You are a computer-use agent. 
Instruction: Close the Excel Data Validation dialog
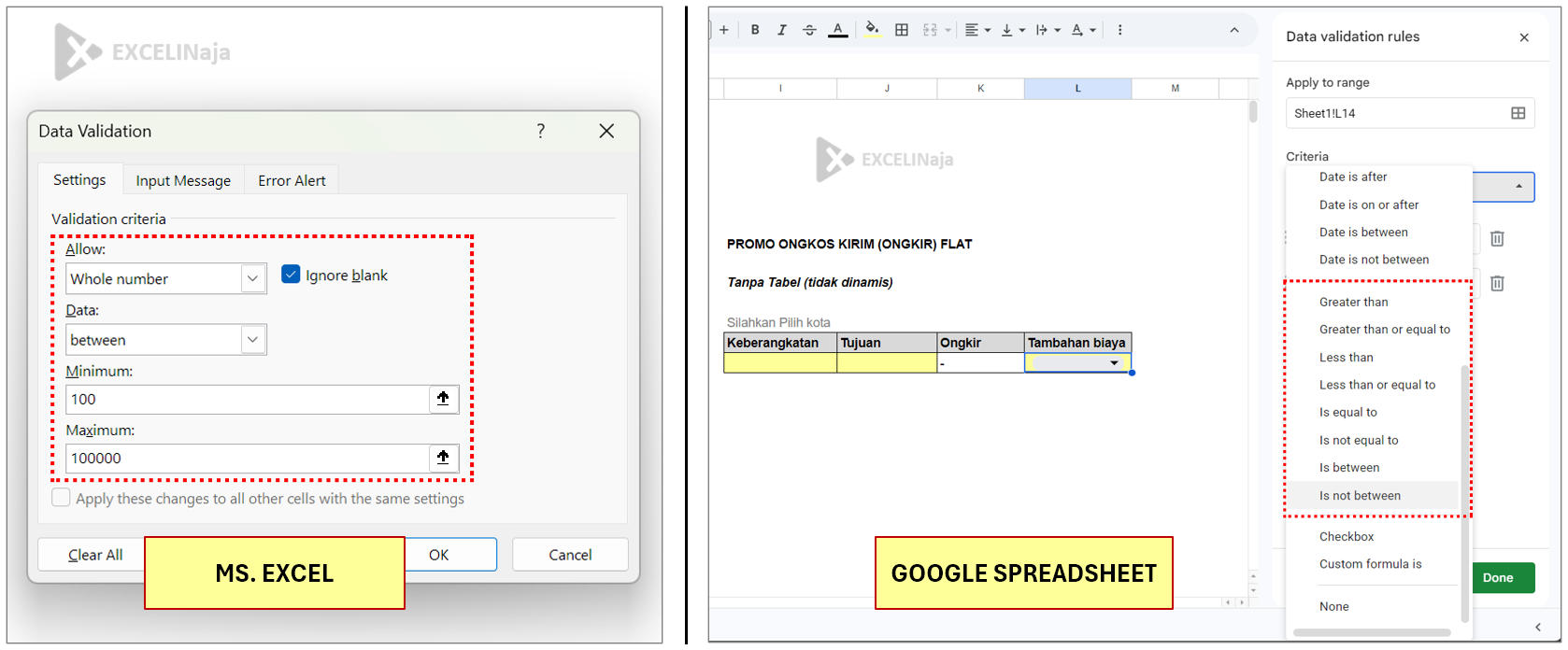coord(606,131)
